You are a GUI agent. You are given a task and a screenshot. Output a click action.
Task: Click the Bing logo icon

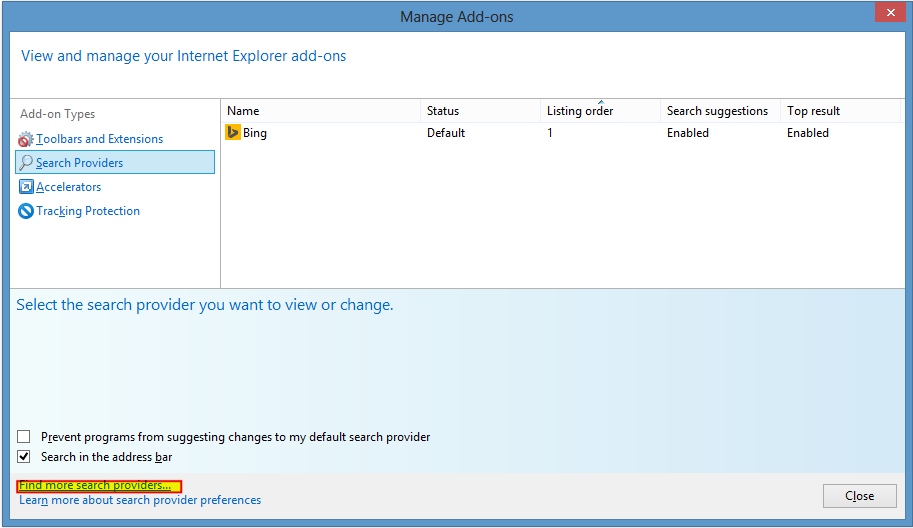[233, 132]
